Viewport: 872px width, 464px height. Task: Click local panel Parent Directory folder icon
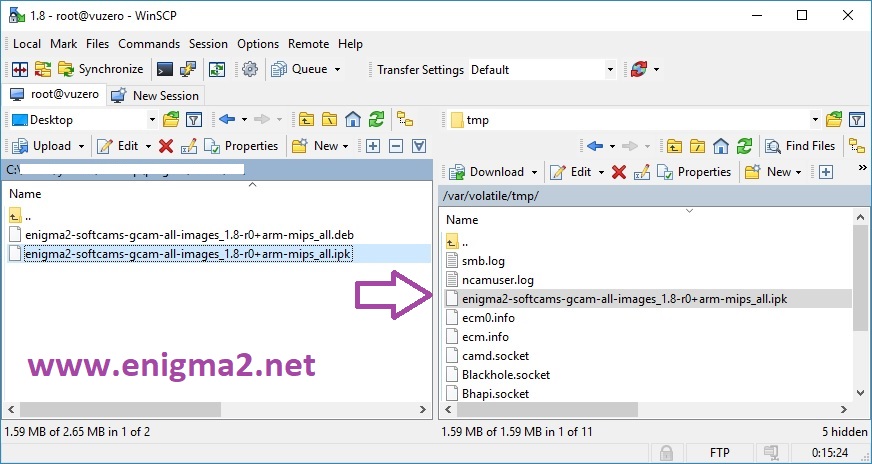[306, 119]
